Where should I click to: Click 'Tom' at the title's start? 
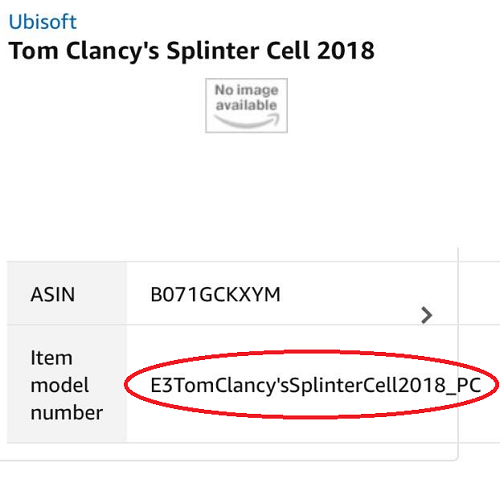(x=33, y=51)
